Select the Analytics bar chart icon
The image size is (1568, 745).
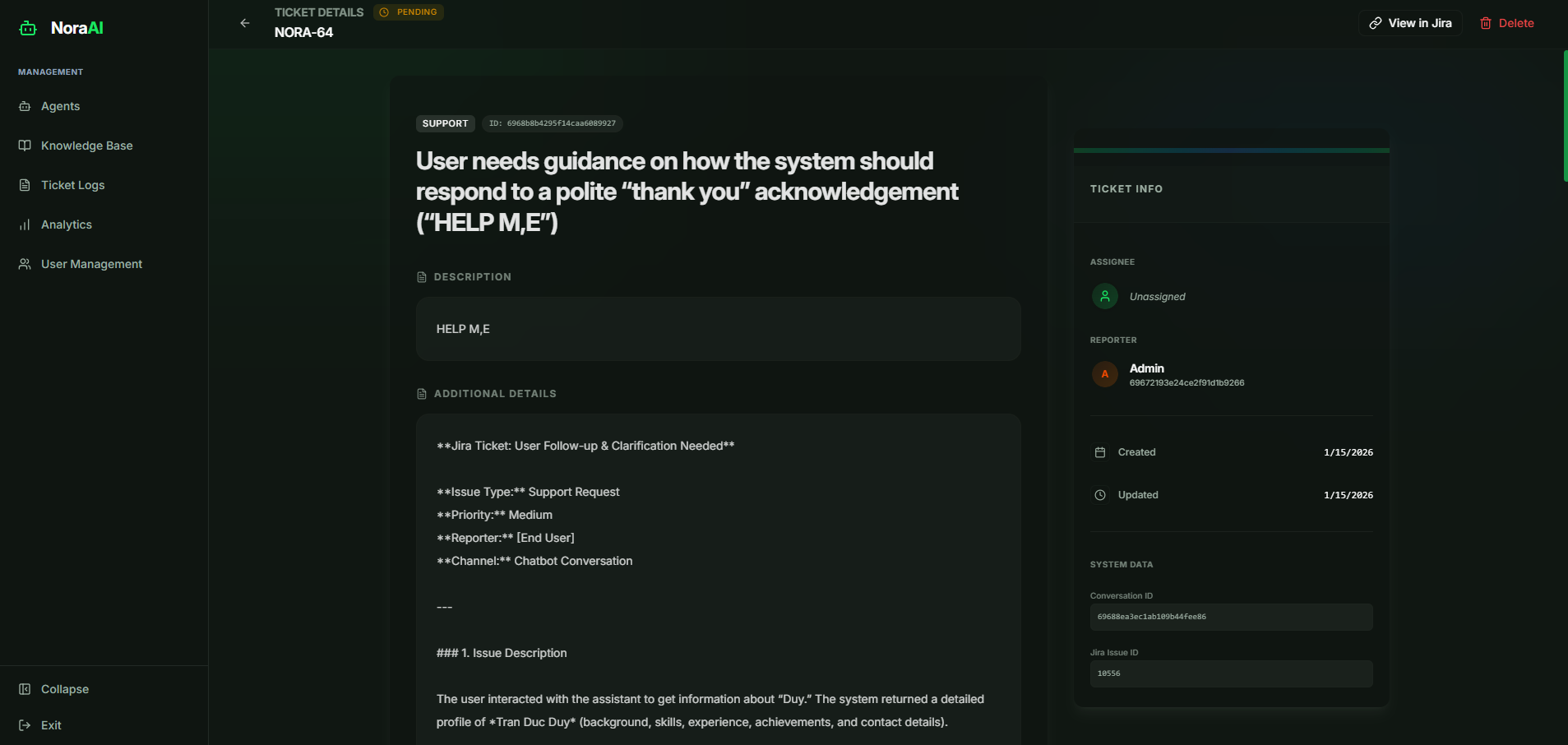(x=24, y=224)
